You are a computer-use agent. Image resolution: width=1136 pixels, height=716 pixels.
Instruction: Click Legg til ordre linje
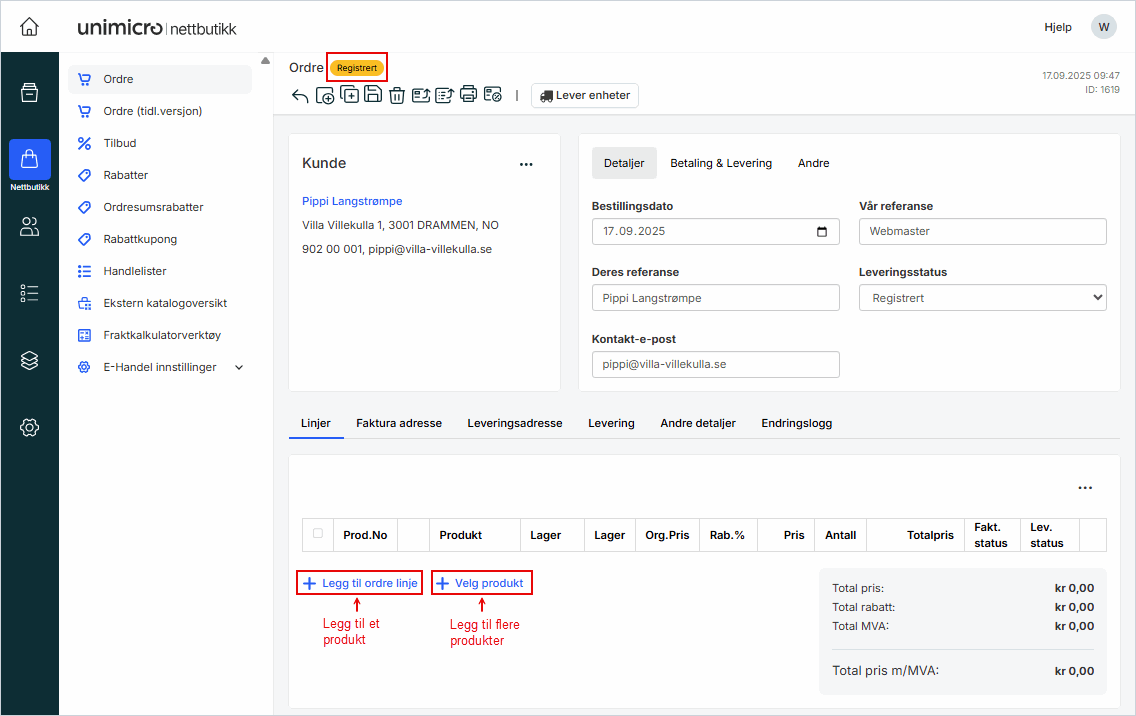360,583
